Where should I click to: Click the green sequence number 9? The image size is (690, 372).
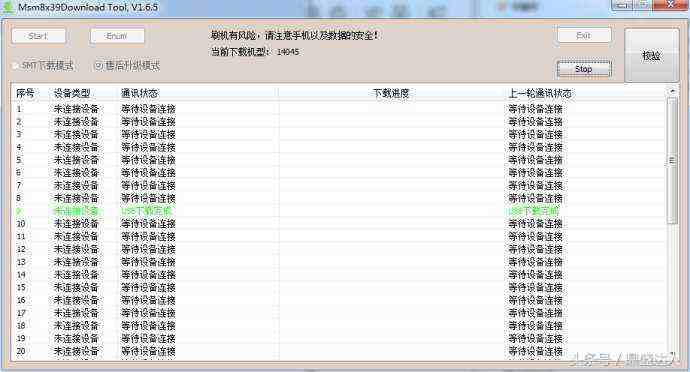(19, 211)
